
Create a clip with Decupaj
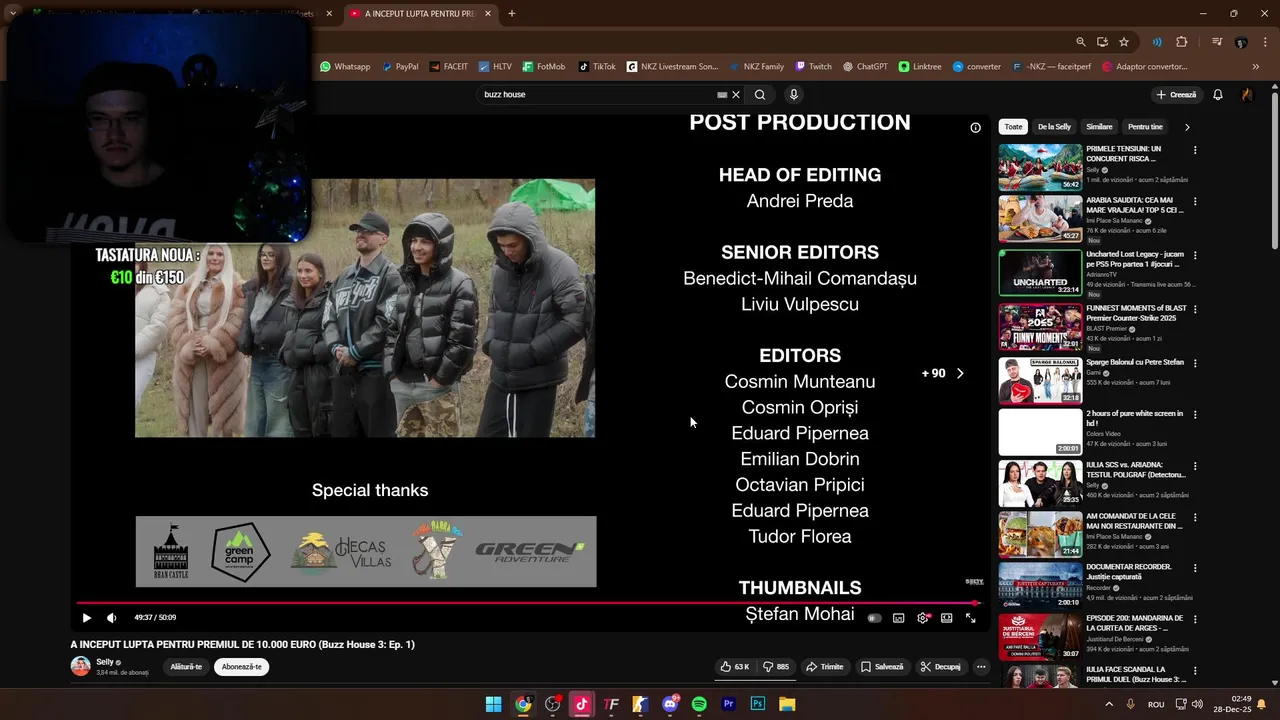[941, 667]
